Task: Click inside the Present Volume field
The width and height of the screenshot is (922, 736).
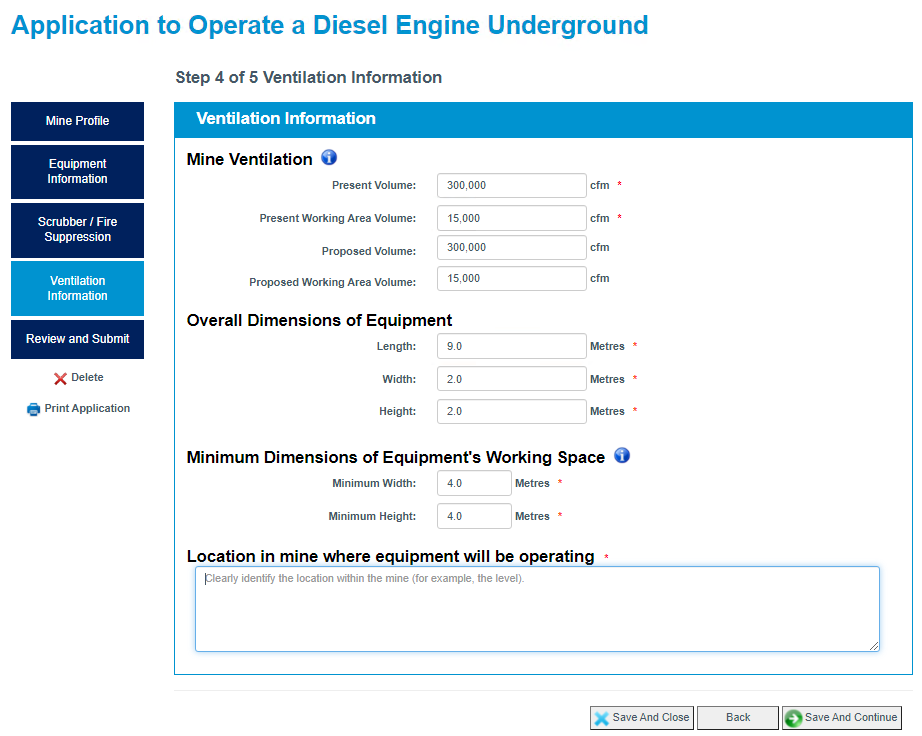Action: pos(511,185)
